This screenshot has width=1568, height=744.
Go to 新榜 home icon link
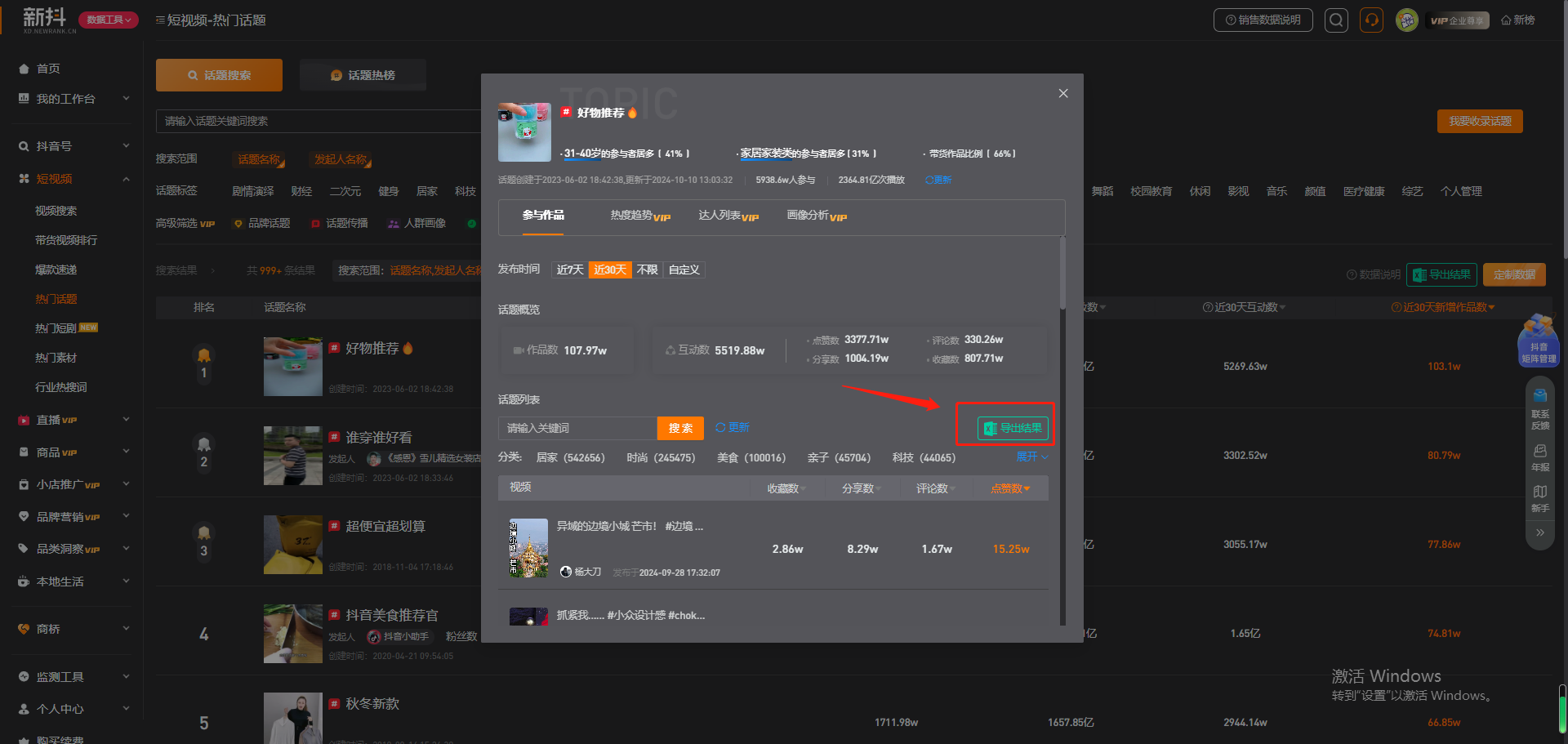tap(1517, 20)
